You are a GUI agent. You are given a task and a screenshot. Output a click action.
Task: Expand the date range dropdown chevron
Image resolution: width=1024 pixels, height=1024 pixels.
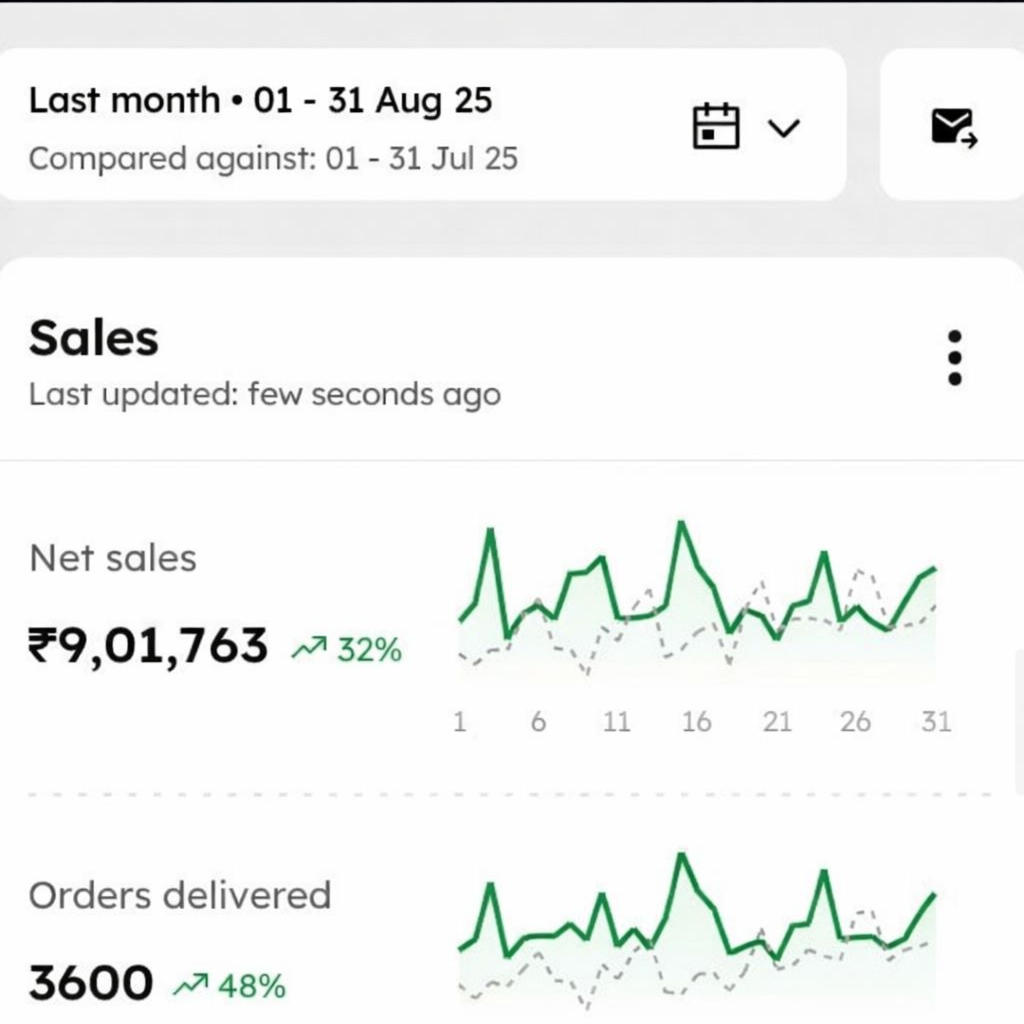[x=784, y=128]
